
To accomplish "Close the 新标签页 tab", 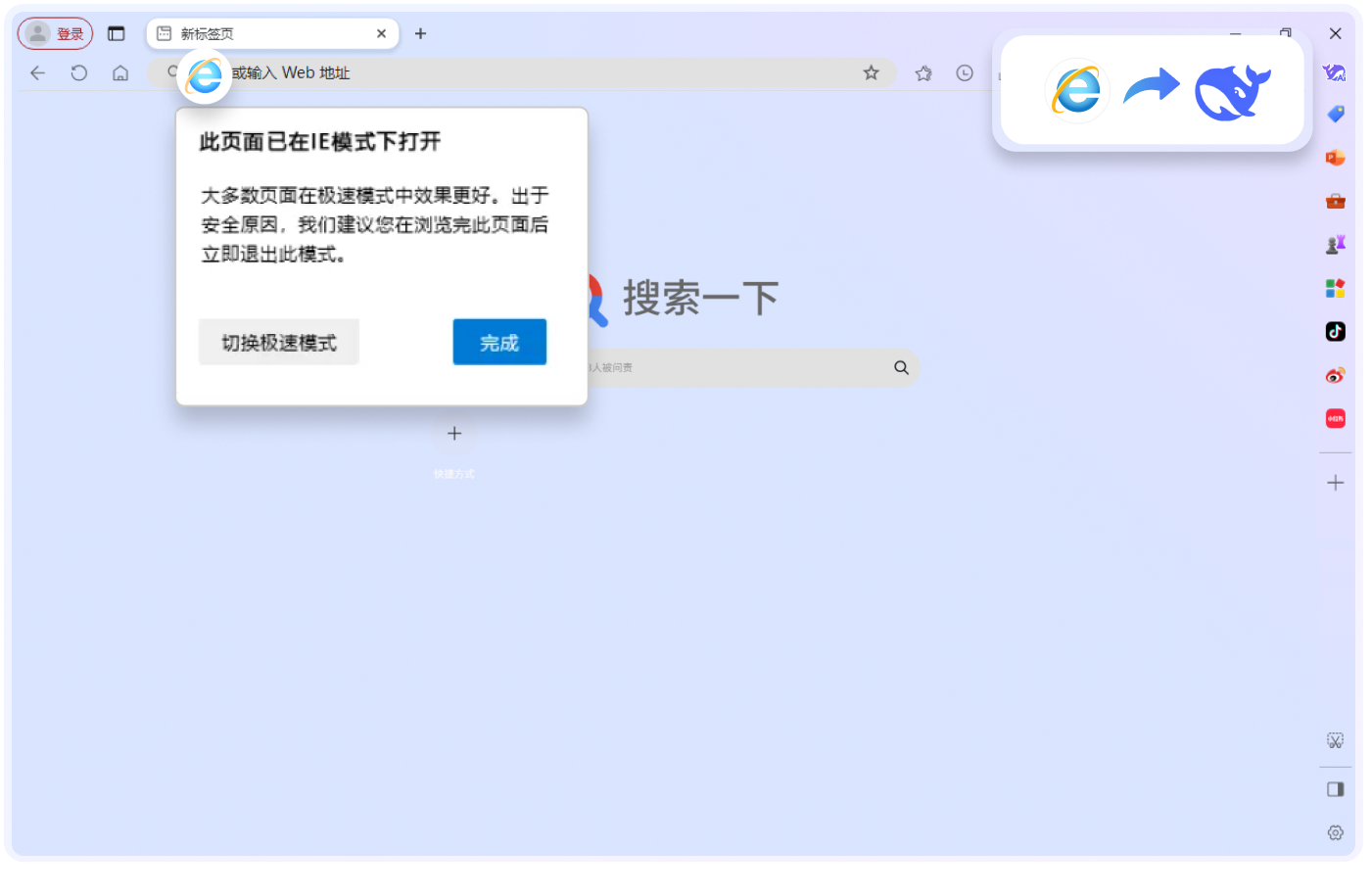I will [x=382, y=33].
